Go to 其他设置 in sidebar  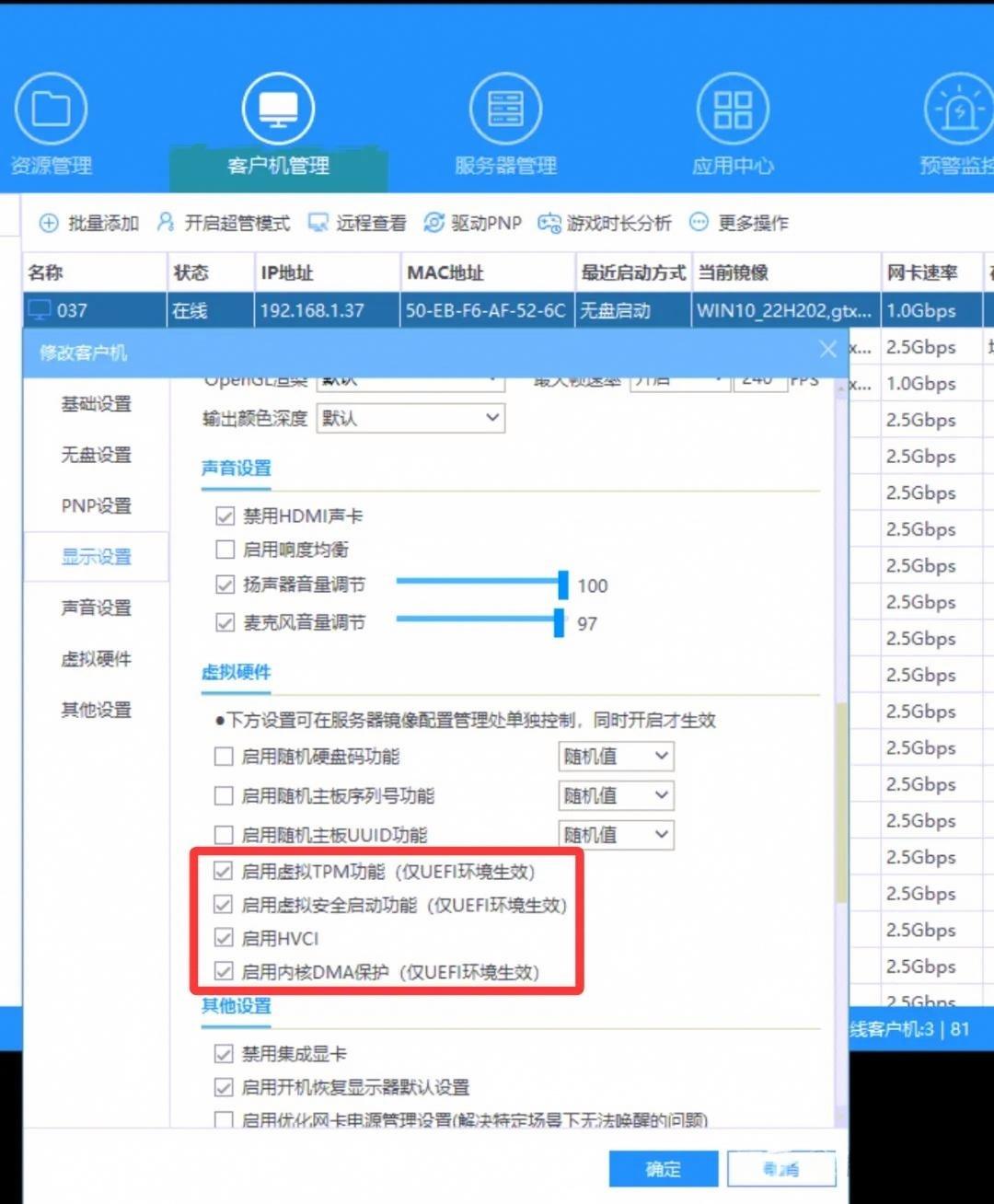pos(97,710)
